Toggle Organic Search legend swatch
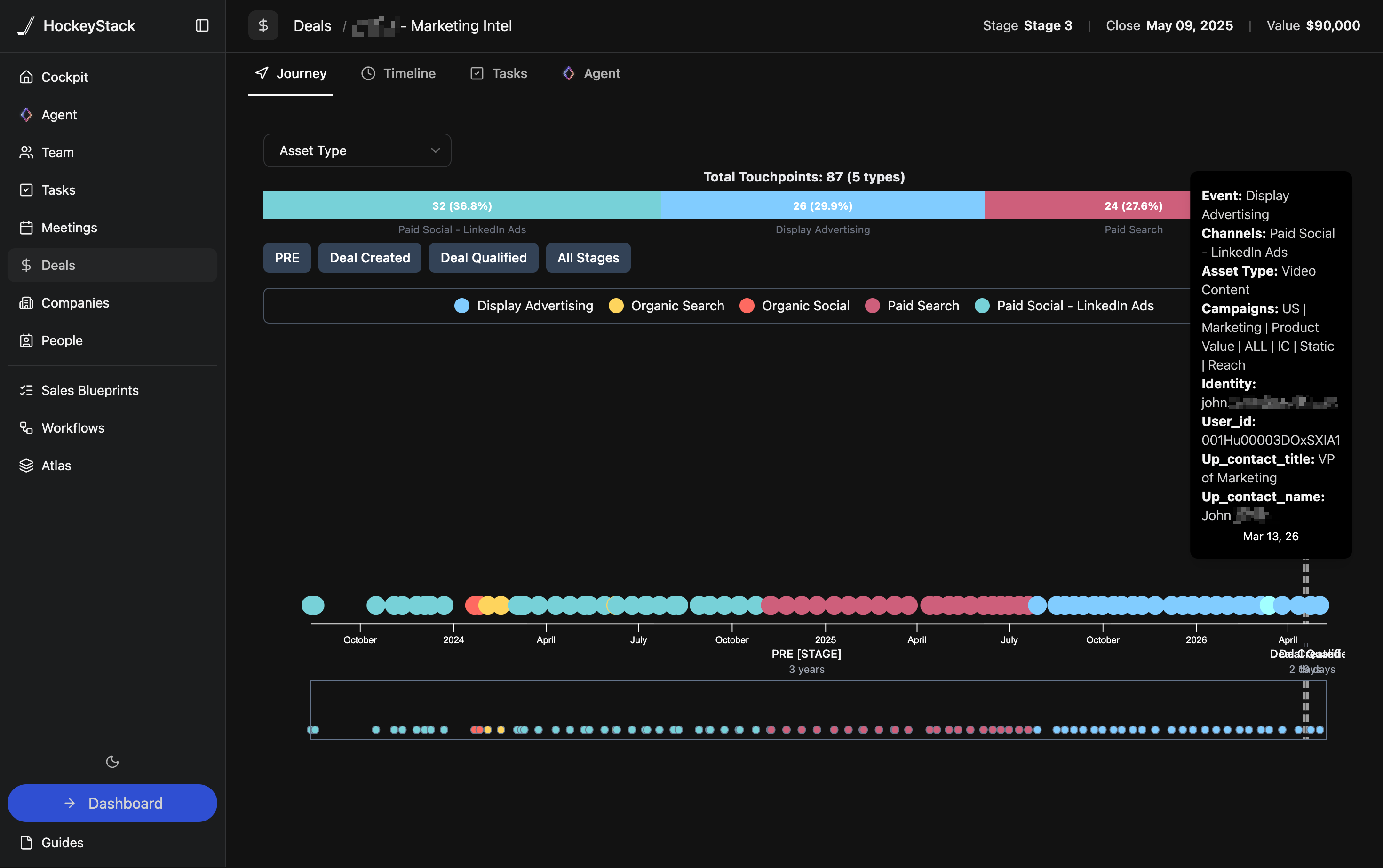 coord(616,306)
